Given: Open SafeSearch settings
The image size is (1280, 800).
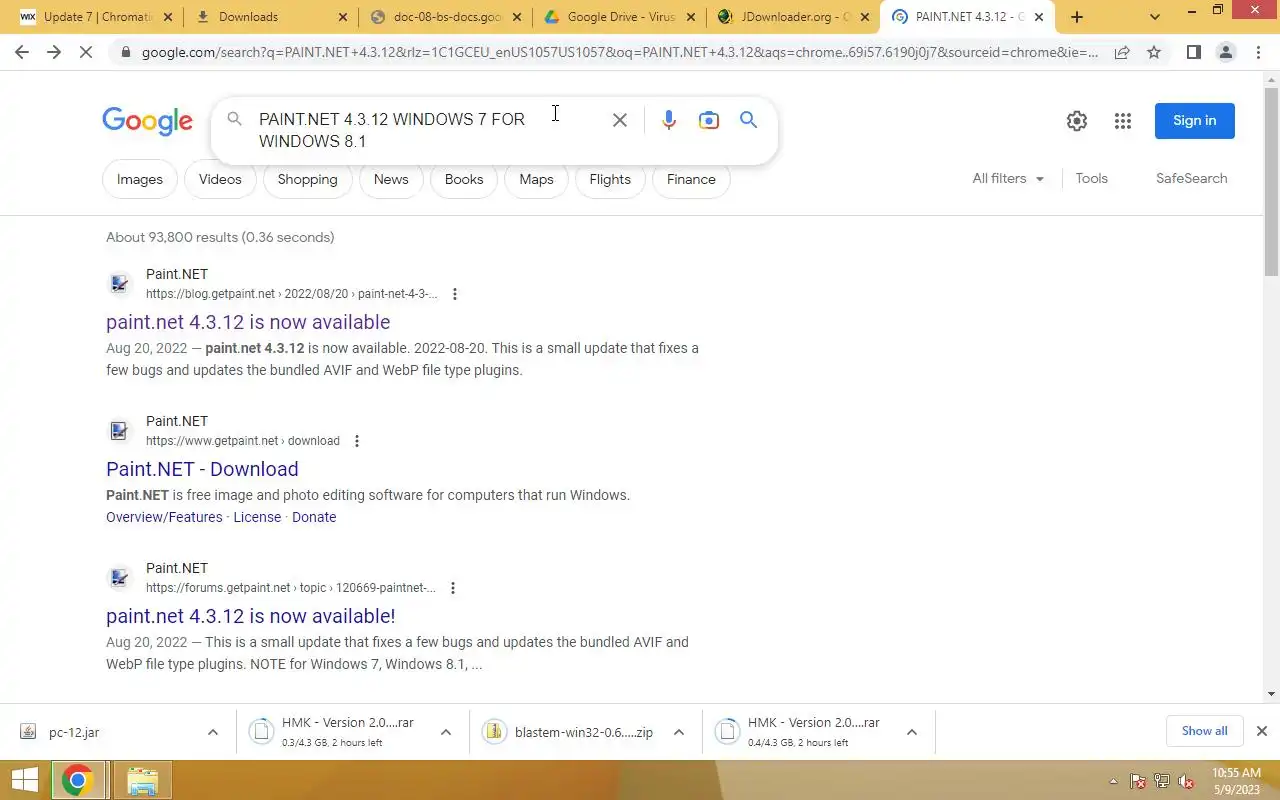Looking at the screenshot, I should coord(1192,178).
